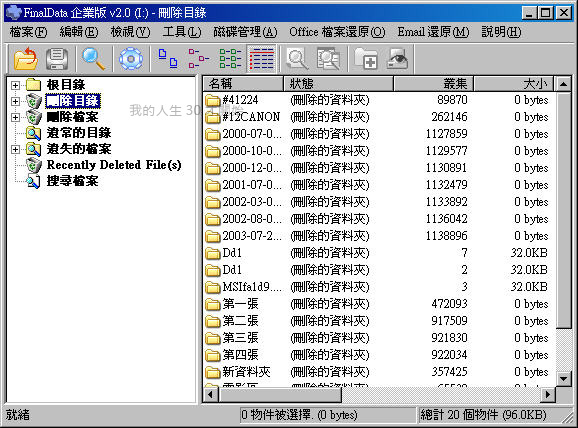Screen dimensions: 578x428
Task: Select 刪除檔案 in the tree
Action: (73, 117)
